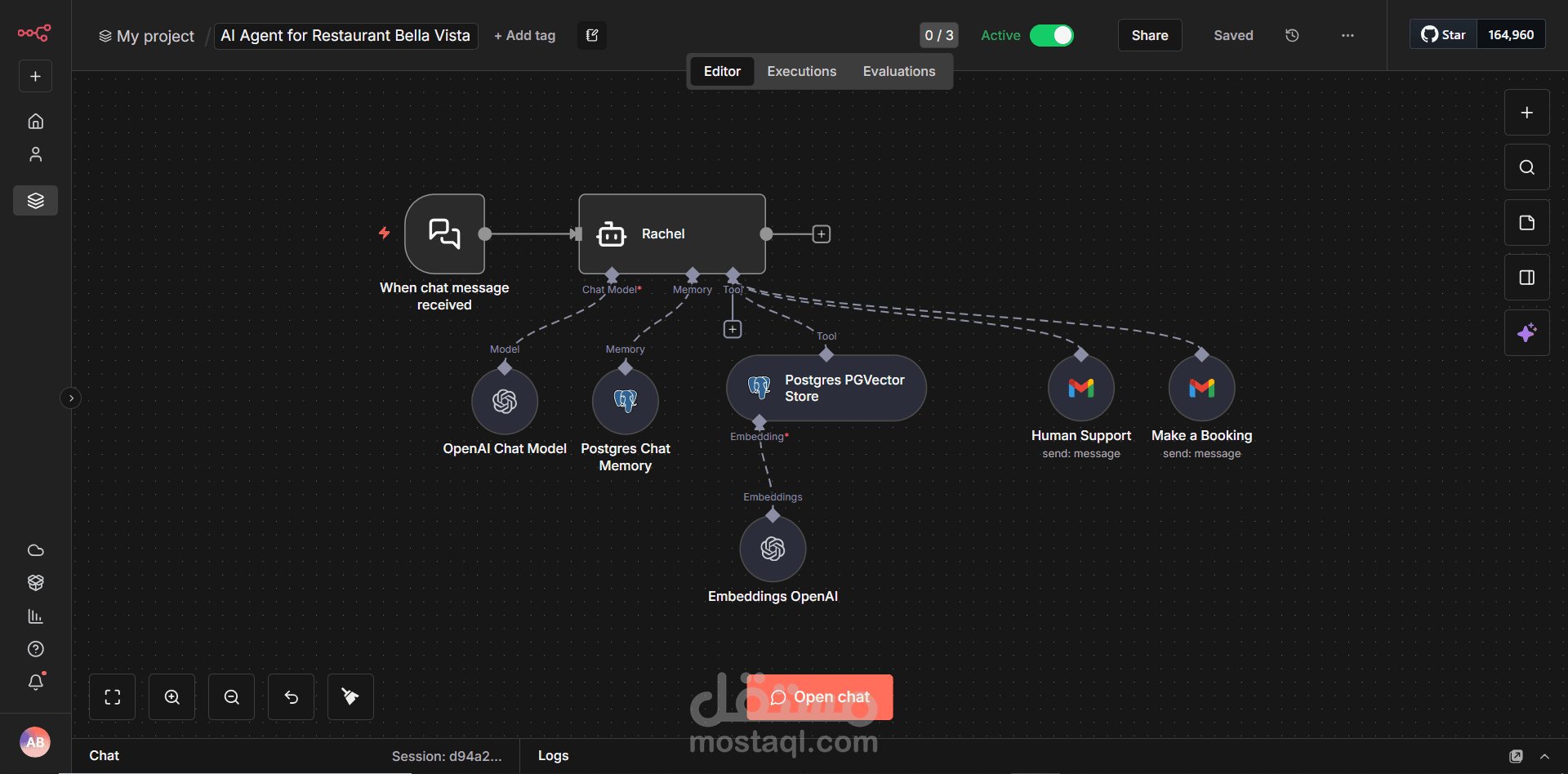
Task: Open the templates cube icon
Action: pyautogui.click(x=35, y=583)
